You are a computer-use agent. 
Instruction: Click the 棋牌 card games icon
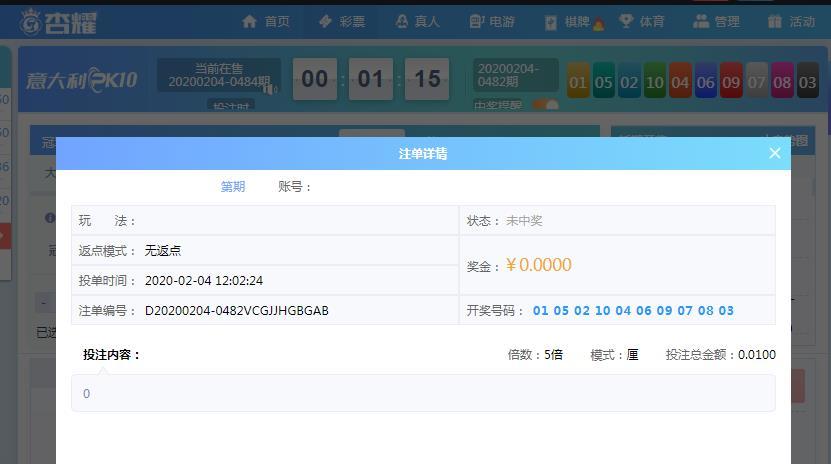(551, 22)
